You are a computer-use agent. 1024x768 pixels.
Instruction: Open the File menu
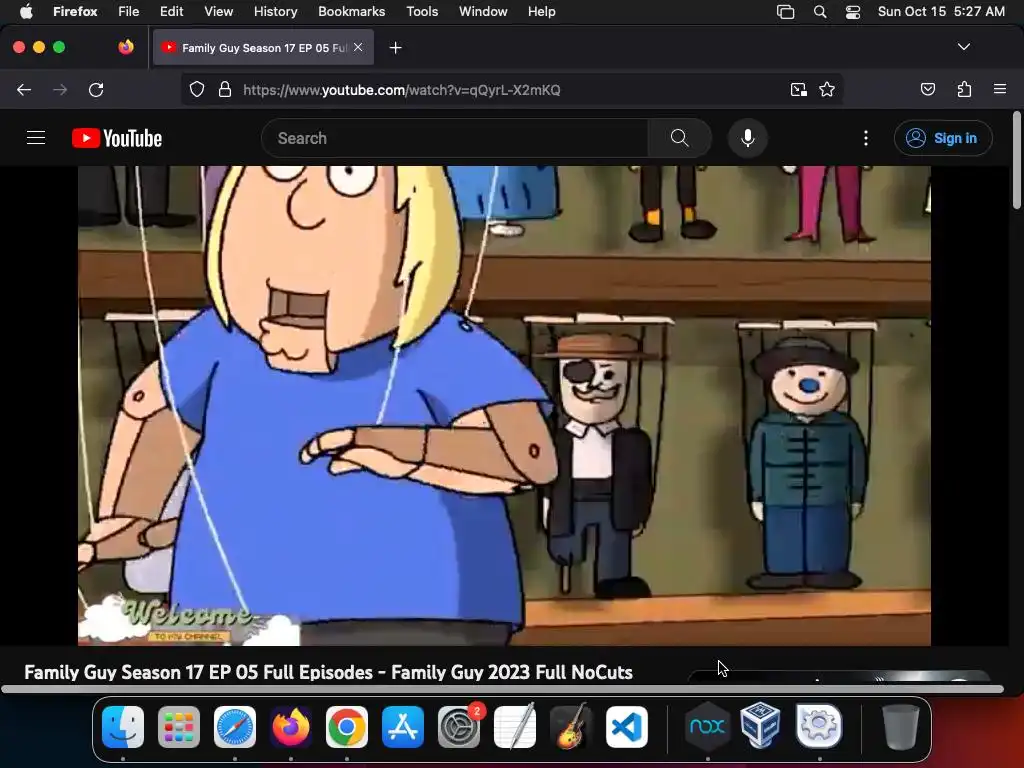(129, 12)
